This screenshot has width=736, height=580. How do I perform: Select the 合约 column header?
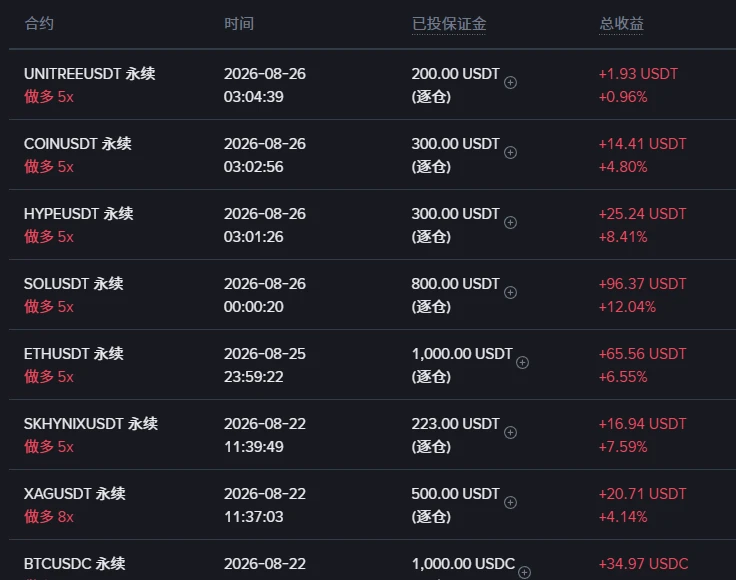pos(39,23)
